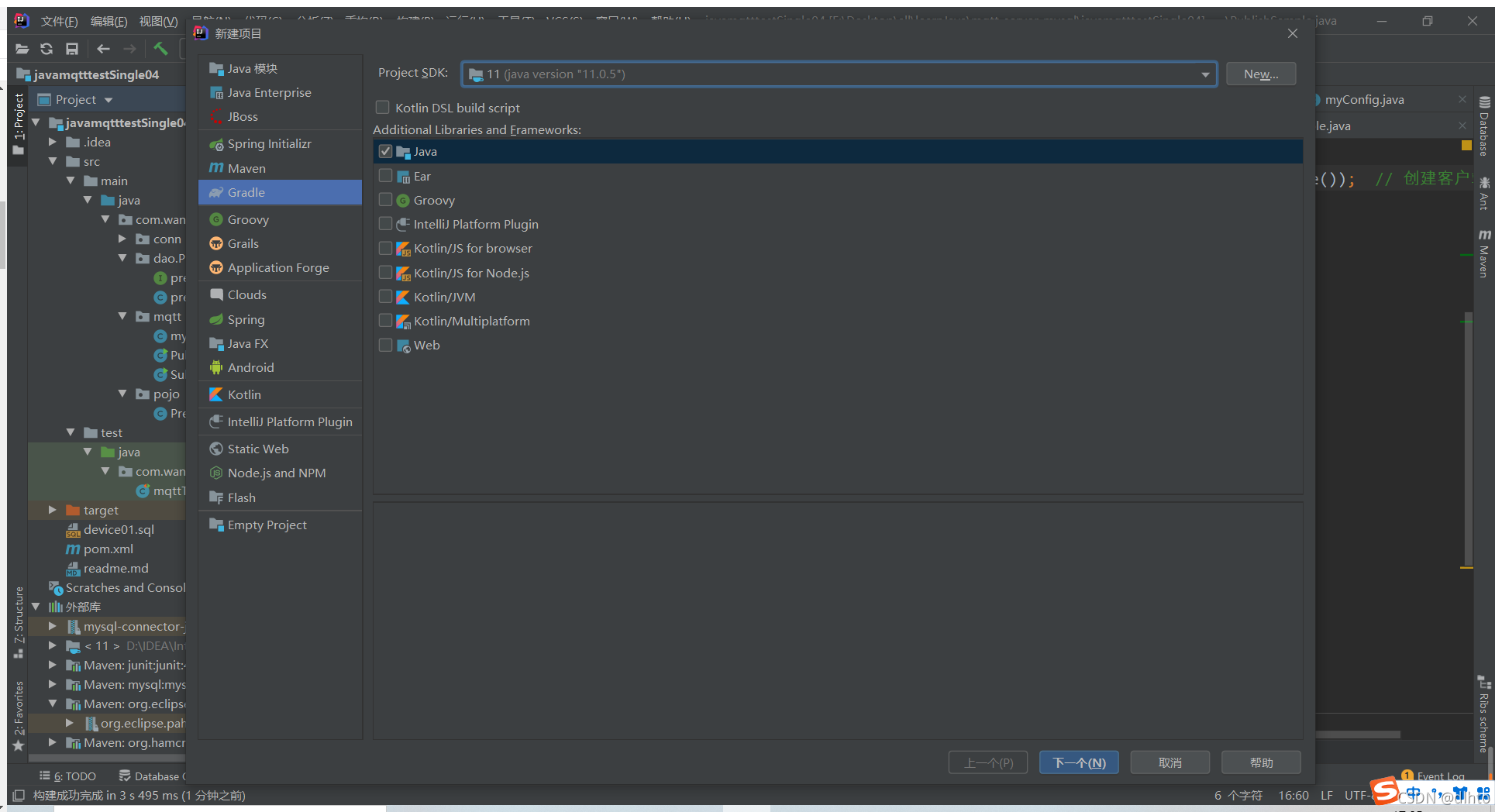Select IntelliJ Platform Plugin in sidebar
The image size is (1502, 812).
[280, 421]
